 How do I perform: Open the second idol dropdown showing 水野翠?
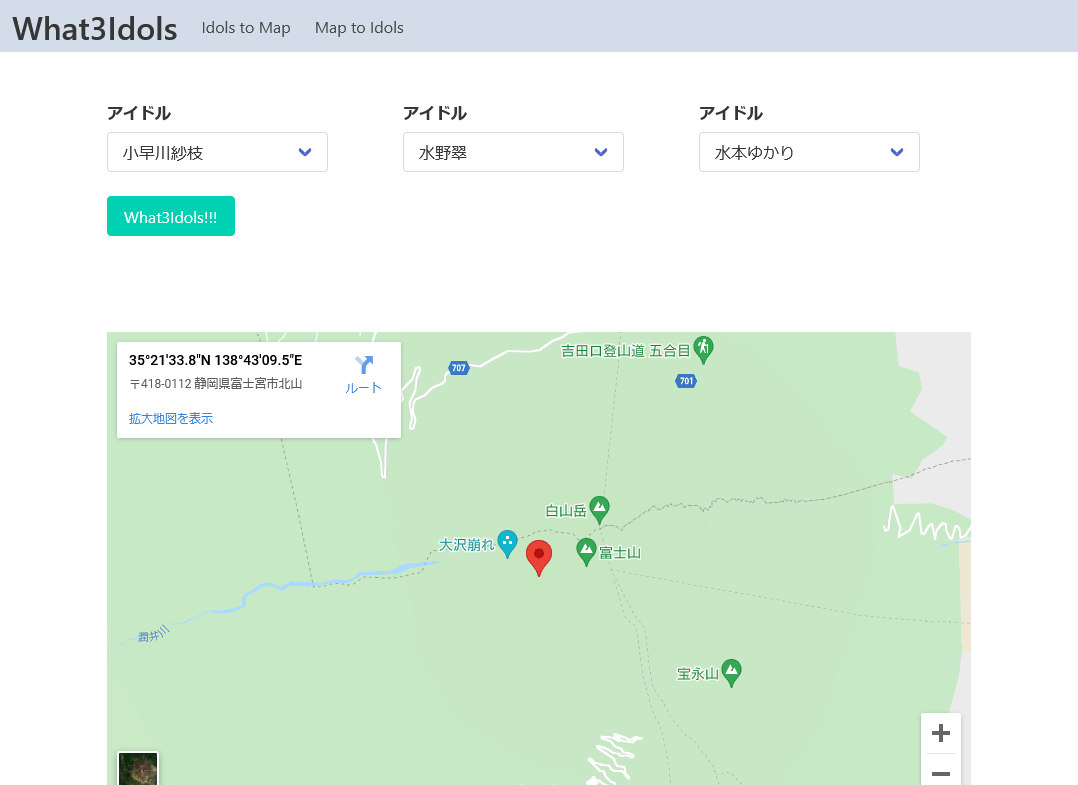click(x=513, y=152)
